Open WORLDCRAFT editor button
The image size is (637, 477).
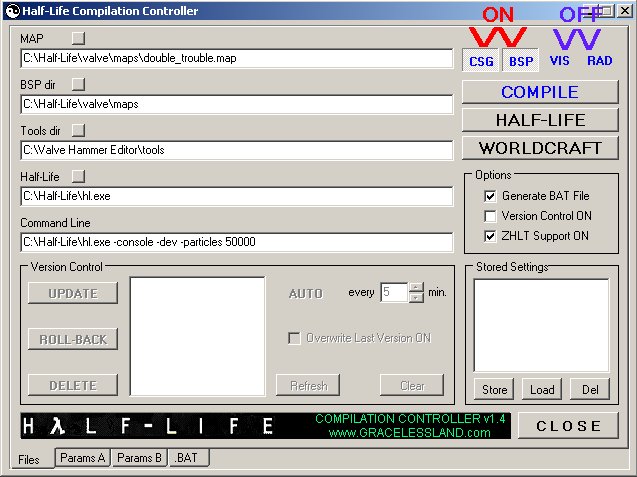[540, 148]
